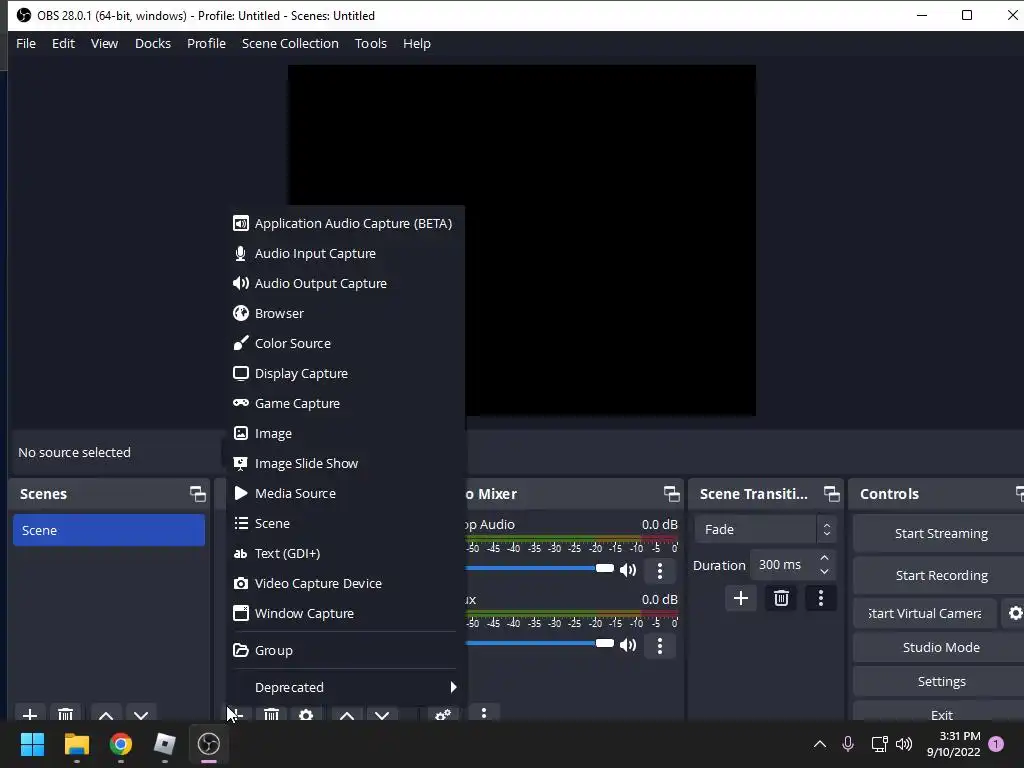
Task: Choose Audio Input Capture from the list
Action: coord(345,253)
